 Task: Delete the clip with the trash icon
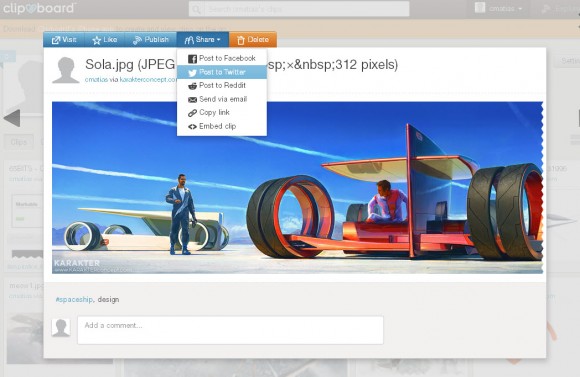(x=253, y=40)
